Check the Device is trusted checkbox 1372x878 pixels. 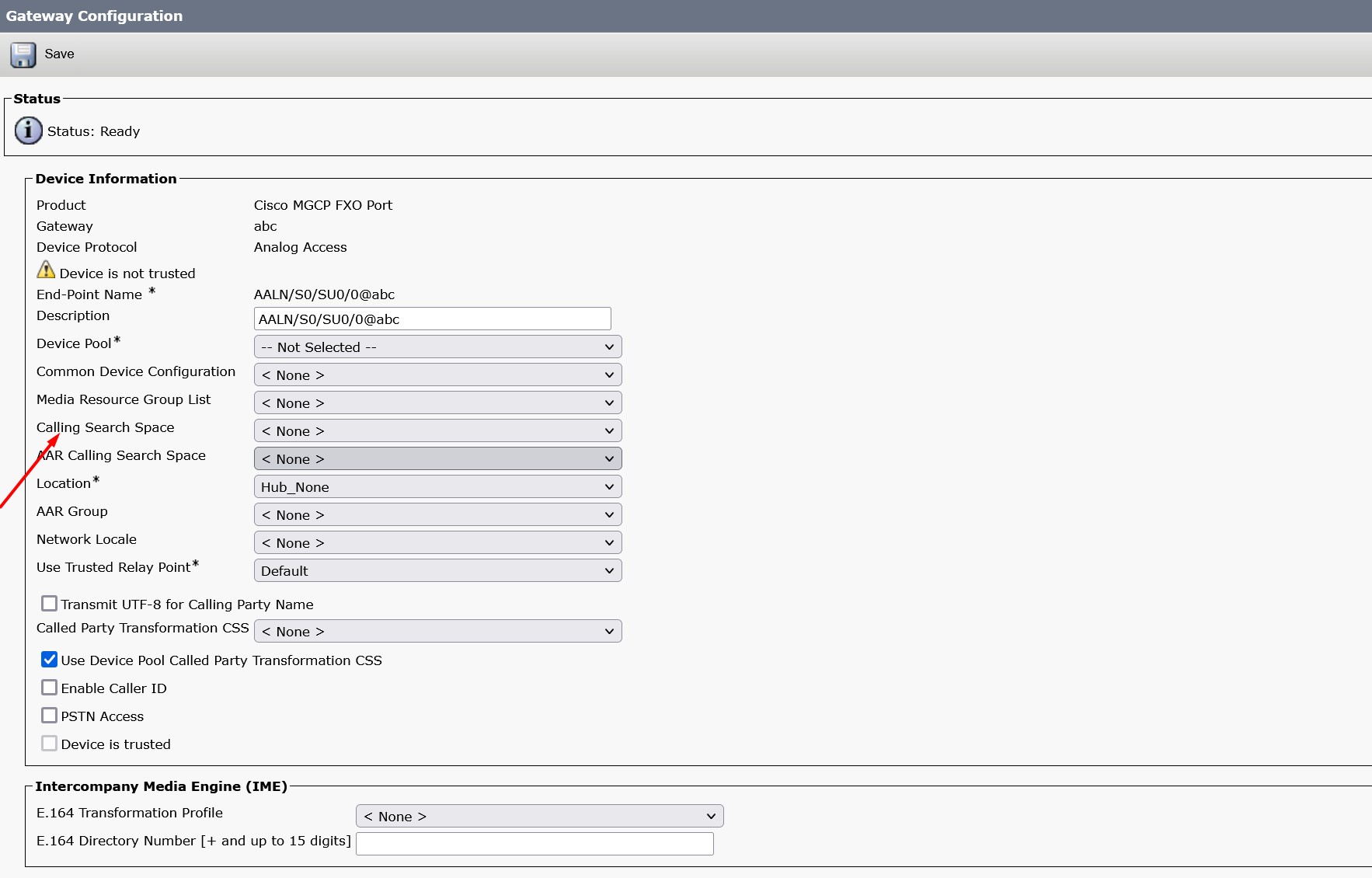pos(49,743)
